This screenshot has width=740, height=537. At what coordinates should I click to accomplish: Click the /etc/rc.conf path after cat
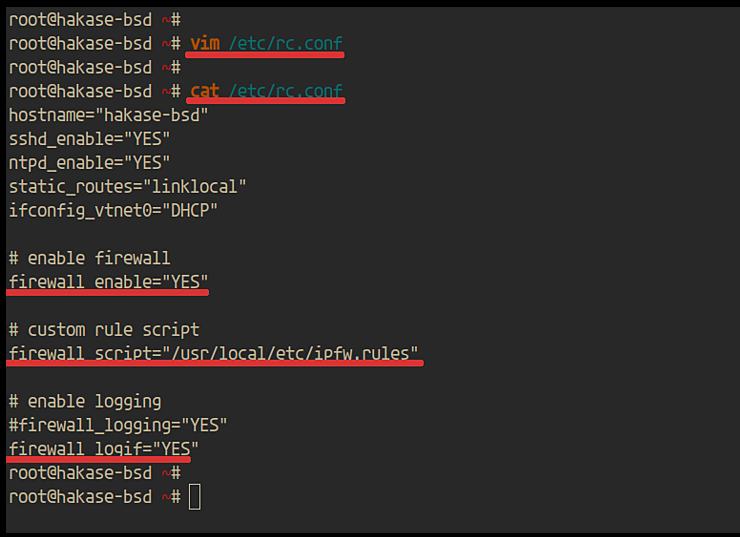285,91
